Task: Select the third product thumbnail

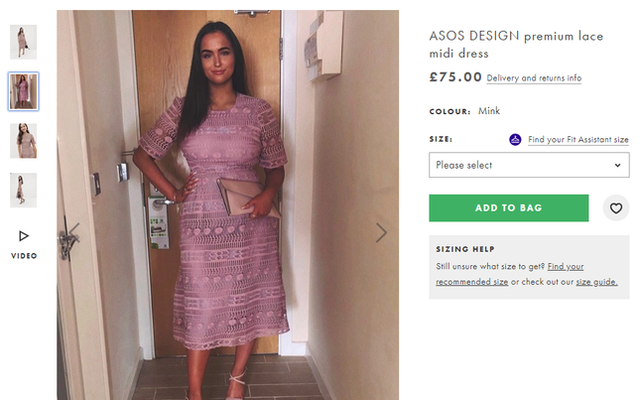Action: coord(23,141)
